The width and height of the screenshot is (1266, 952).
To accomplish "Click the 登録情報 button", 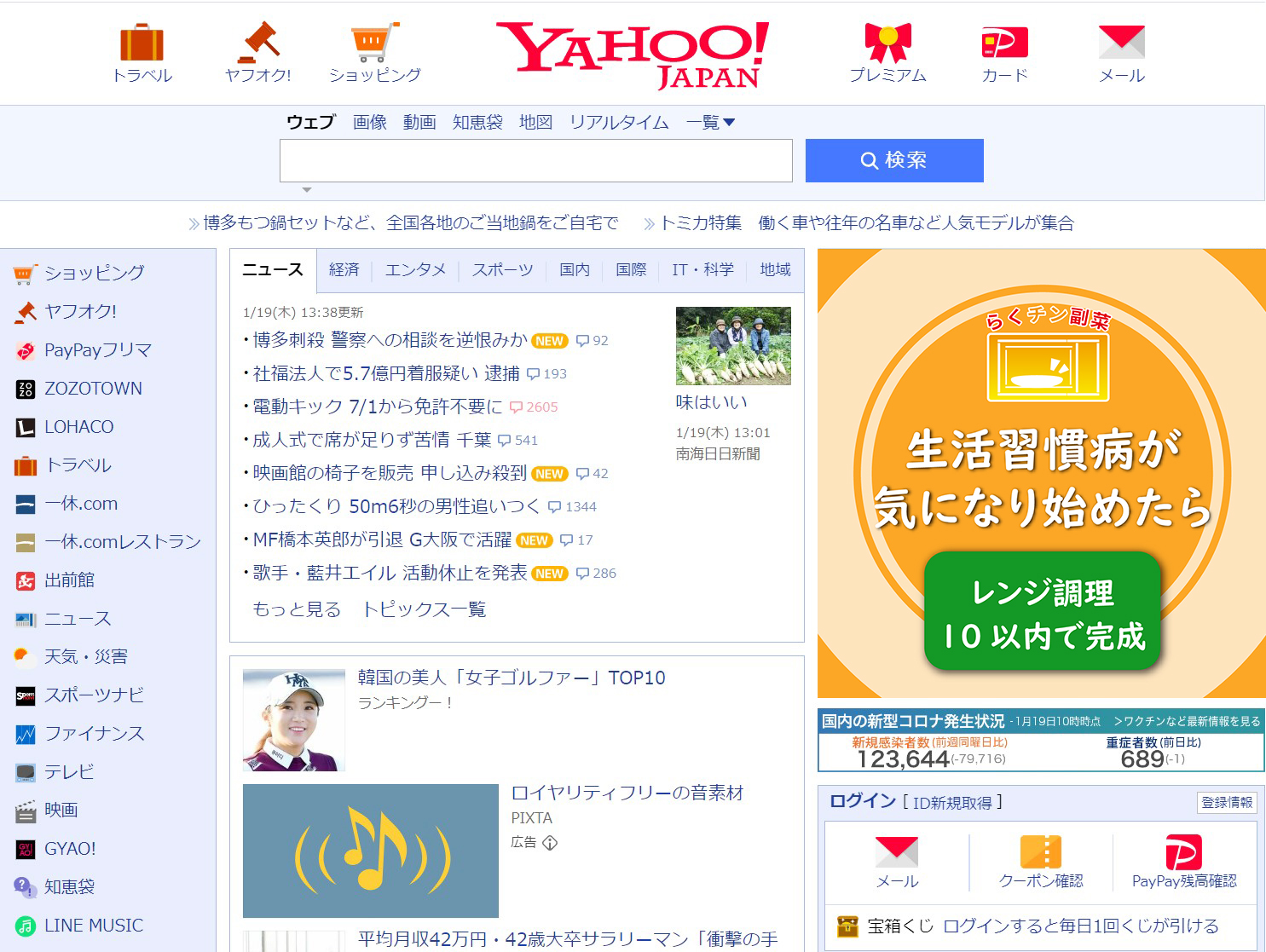I will 1227,803.
